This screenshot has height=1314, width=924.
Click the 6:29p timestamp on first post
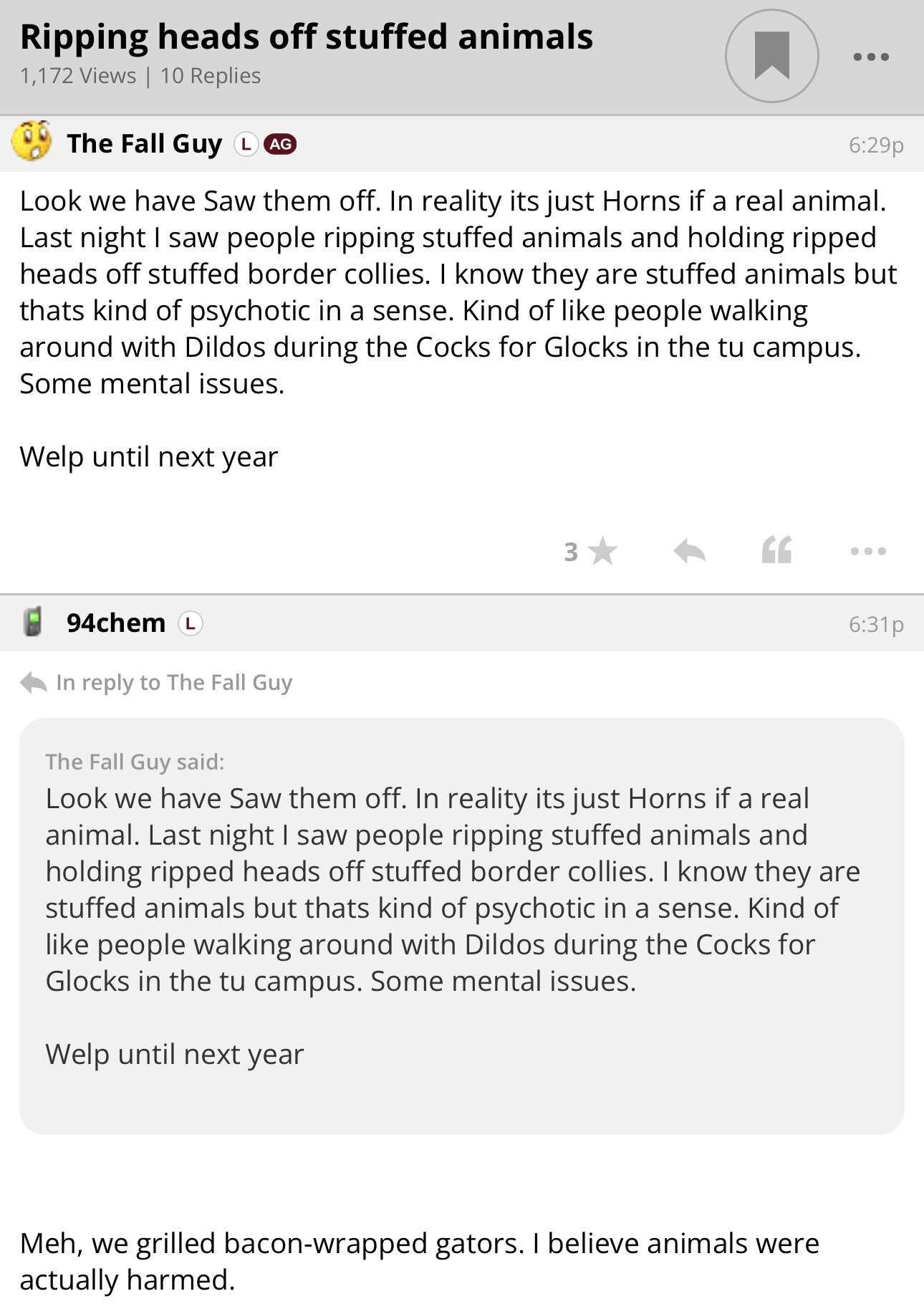pyautogui.click(x=875, y=145)
